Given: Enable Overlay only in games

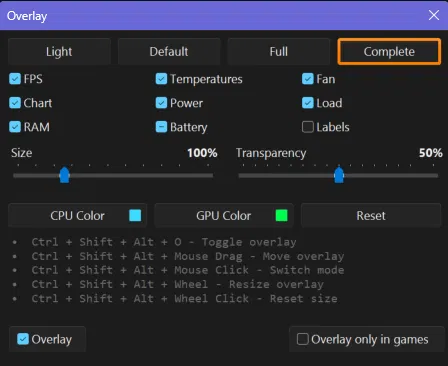Looking at the screenshot, I should coord(303,339).
